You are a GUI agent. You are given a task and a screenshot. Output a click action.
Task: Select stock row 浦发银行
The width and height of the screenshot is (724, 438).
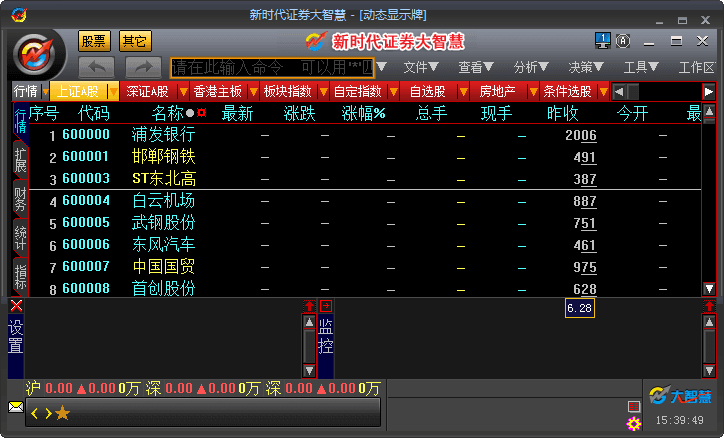point(365,135)
